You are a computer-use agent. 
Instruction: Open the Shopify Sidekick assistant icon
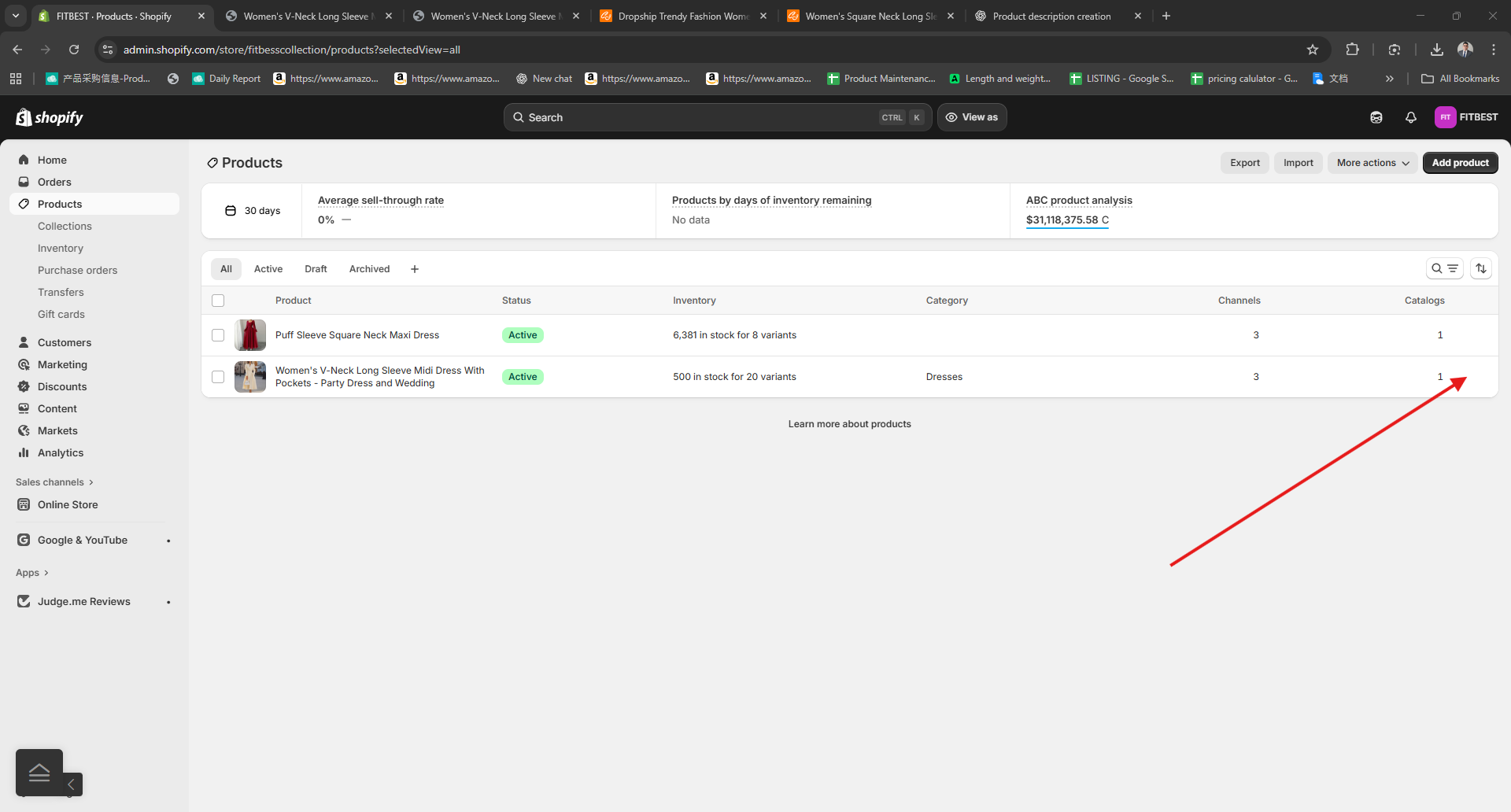click(1376, 117)
